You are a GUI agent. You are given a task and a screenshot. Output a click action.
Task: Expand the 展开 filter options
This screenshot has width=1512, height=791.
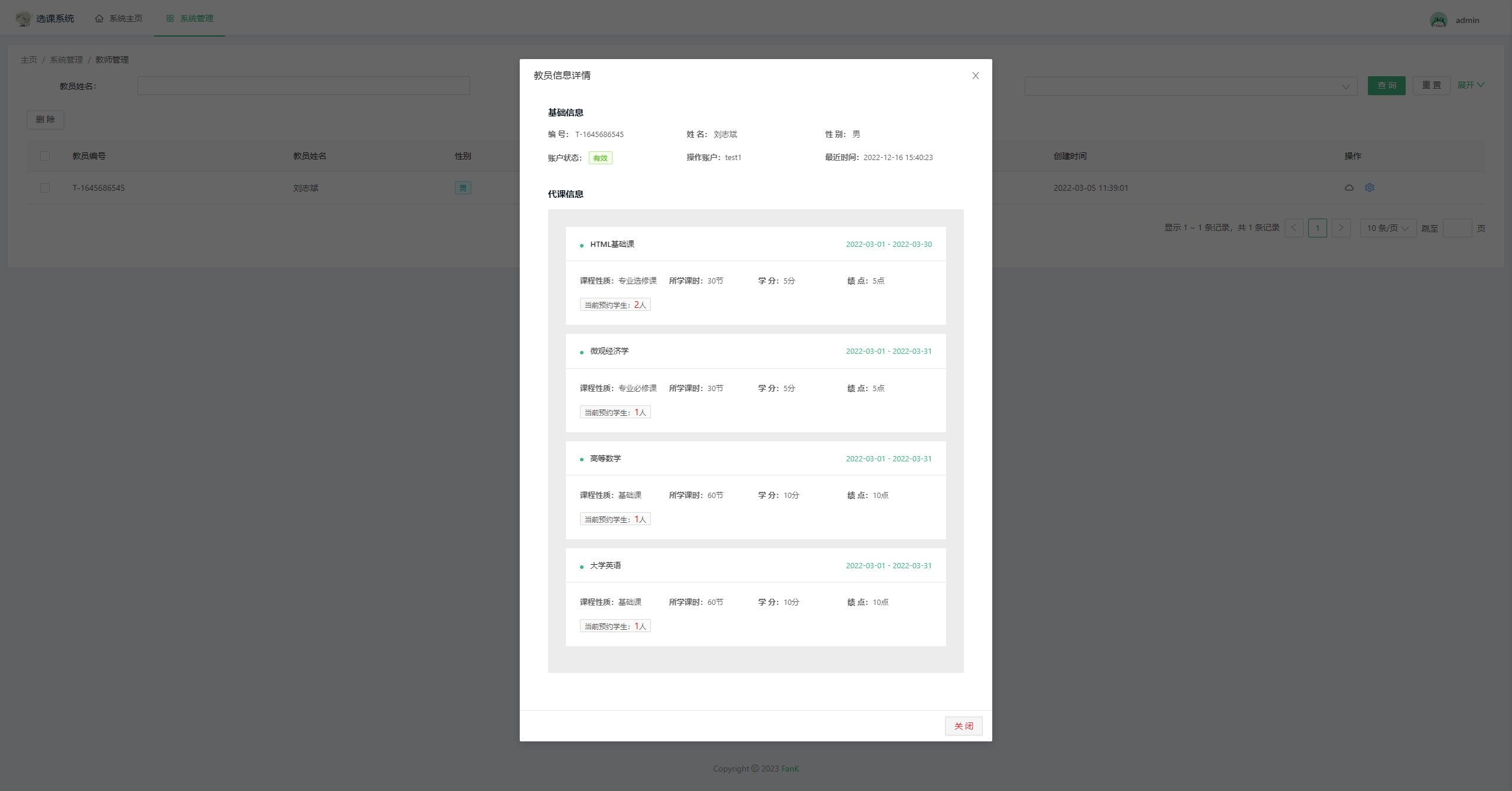coord(1470,85)
